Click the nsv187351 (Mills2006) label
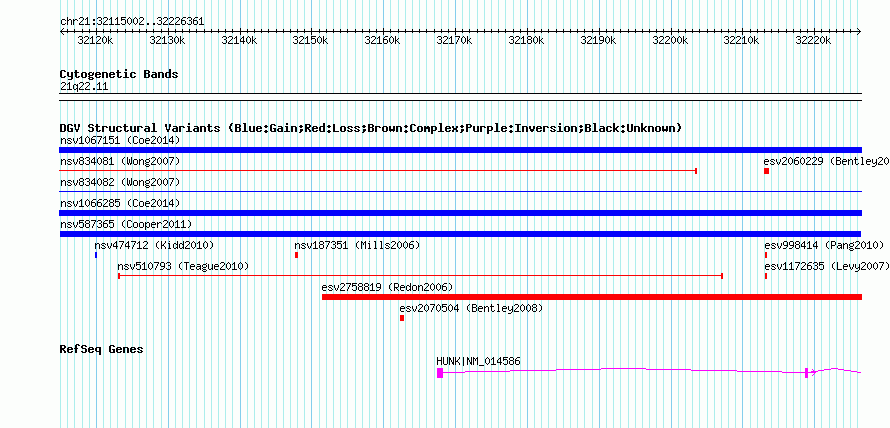 pos(357,246)
